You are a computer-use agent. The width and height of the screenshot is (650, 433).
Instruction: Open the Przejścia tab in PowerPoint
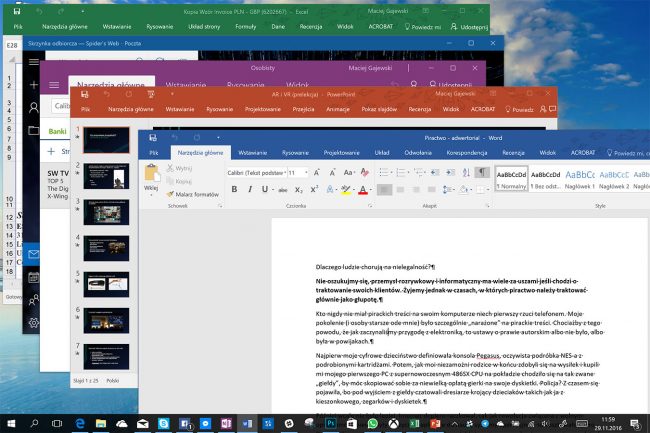303,109
